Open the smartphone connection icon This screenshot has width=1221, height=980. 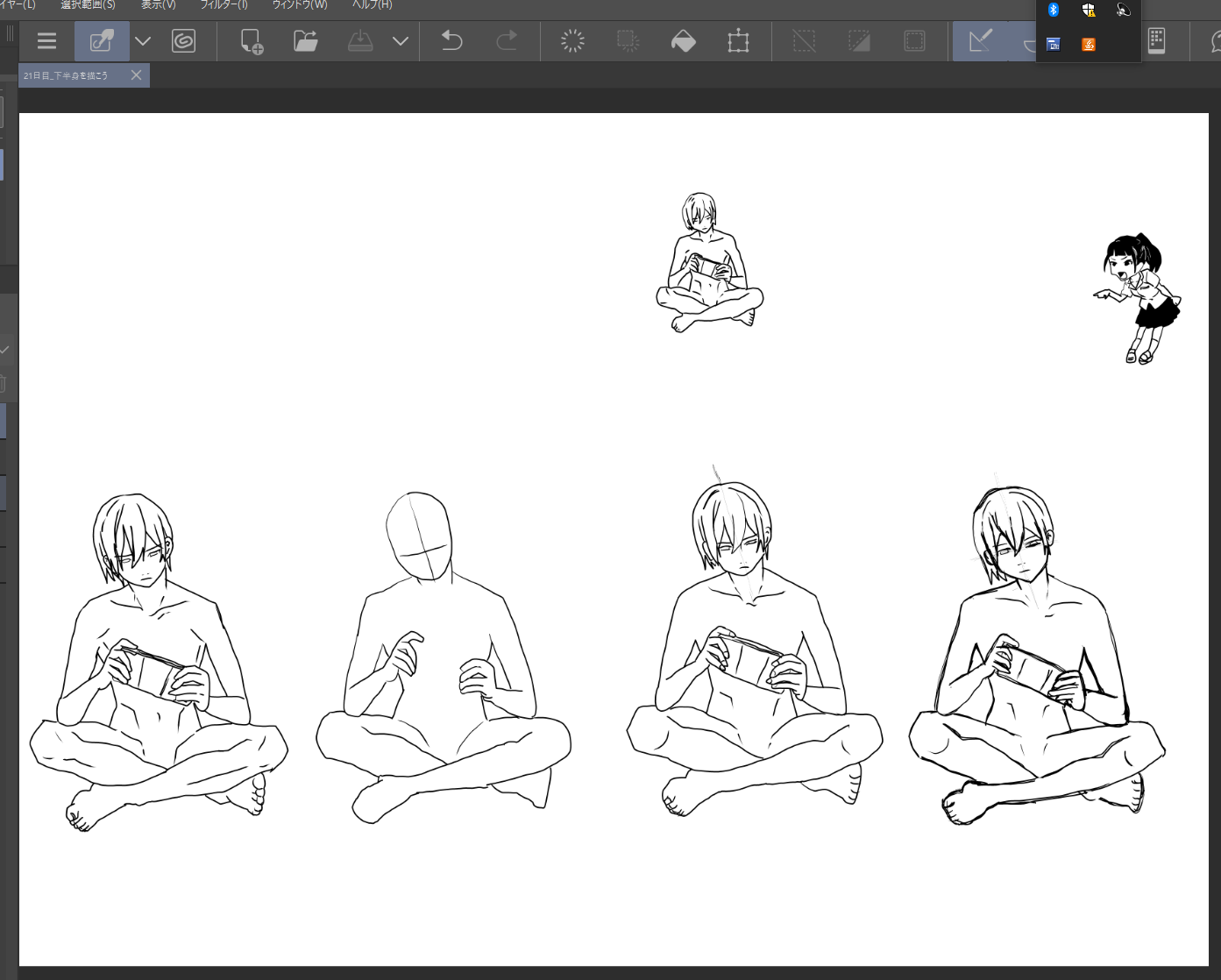tap(1156, 41)
